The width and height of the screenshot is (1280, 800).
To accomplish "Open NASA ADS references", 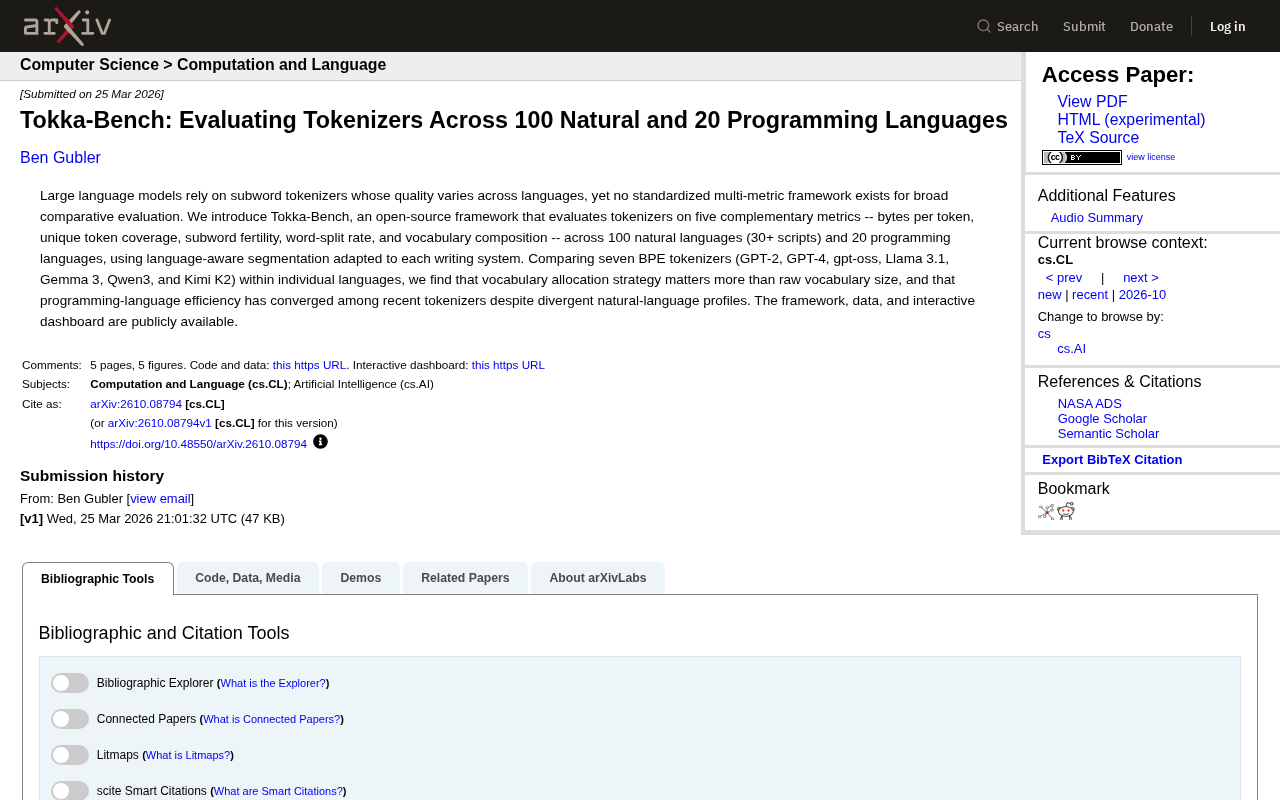I will pos(1090,404).
